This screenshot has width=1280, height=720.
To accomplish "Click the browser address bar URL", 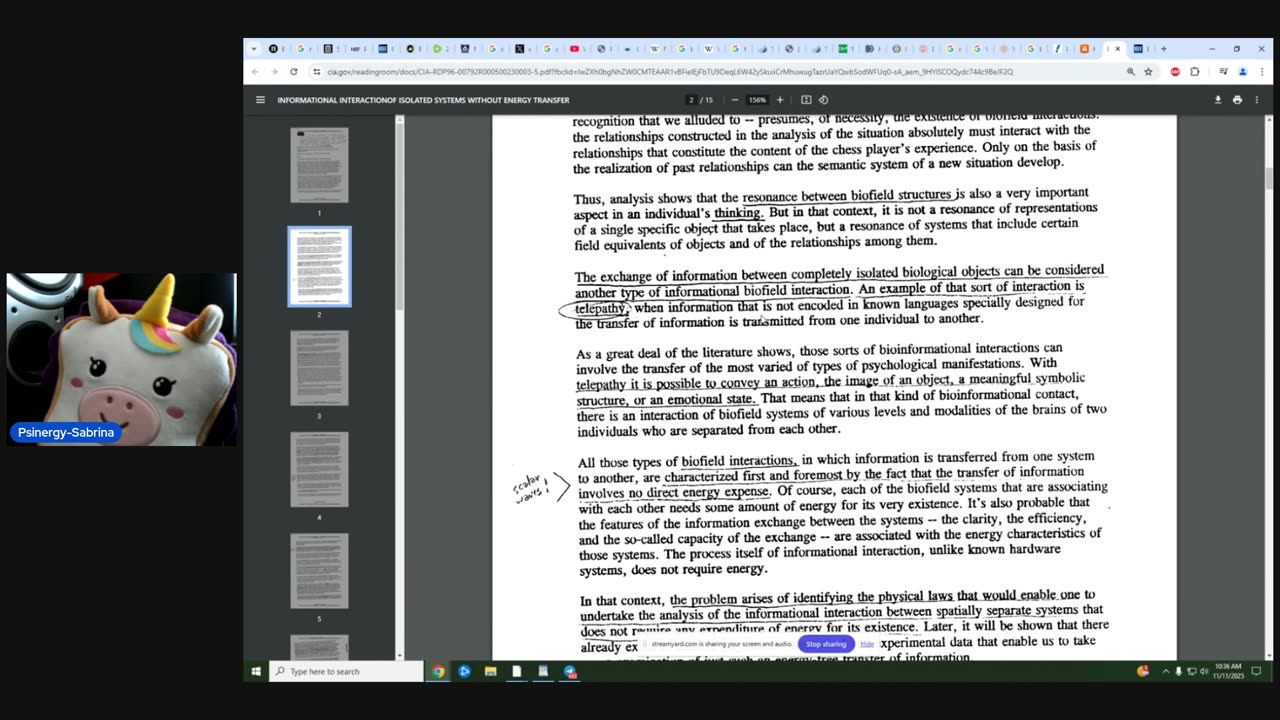I will (670, 72).
